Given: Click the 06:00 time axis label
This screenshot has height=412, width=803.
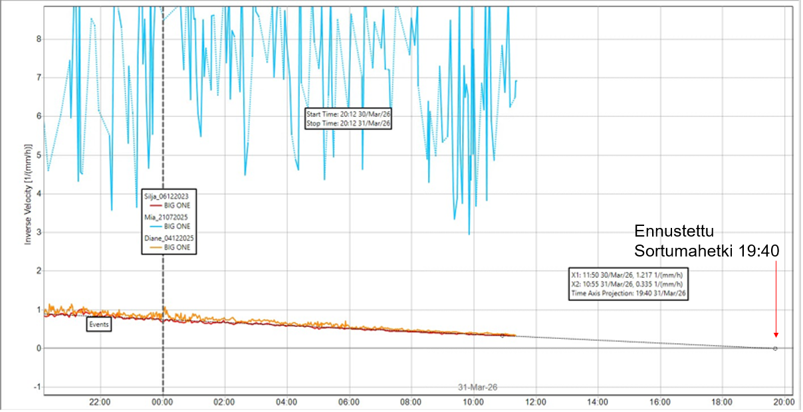Looking at the screenshot, I should (x=349, y=401).
